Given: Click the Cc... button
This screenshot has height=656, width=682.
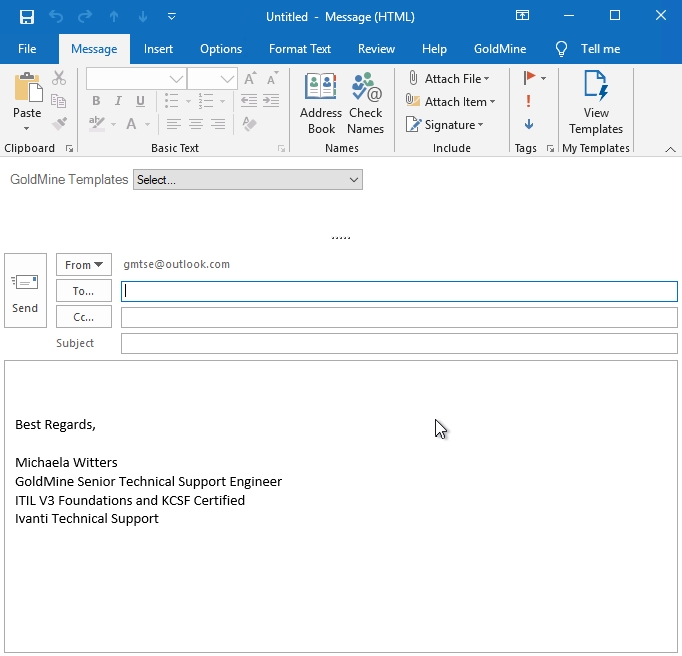Looking at the screenshot, I should (83, 317).
